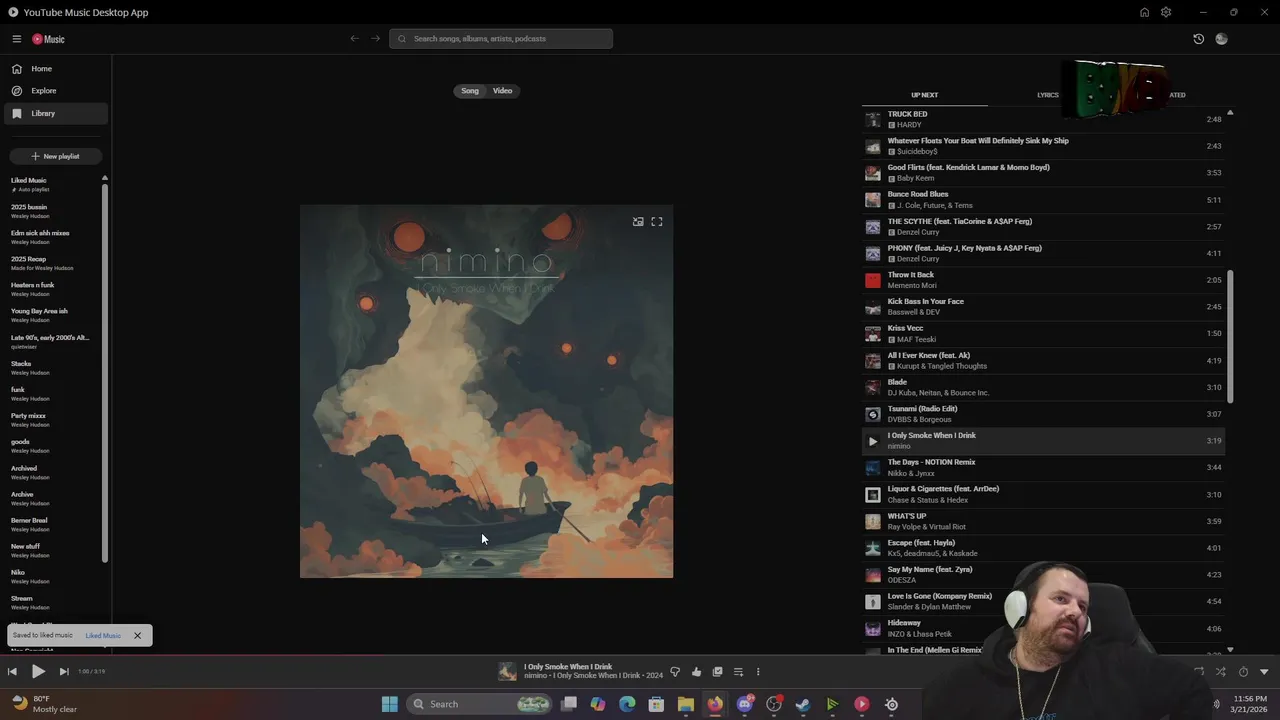This screenshot has height=720, width=1280.
Task: Select Bunce Road Blues in queue
Action: (x=1043, y=200)
